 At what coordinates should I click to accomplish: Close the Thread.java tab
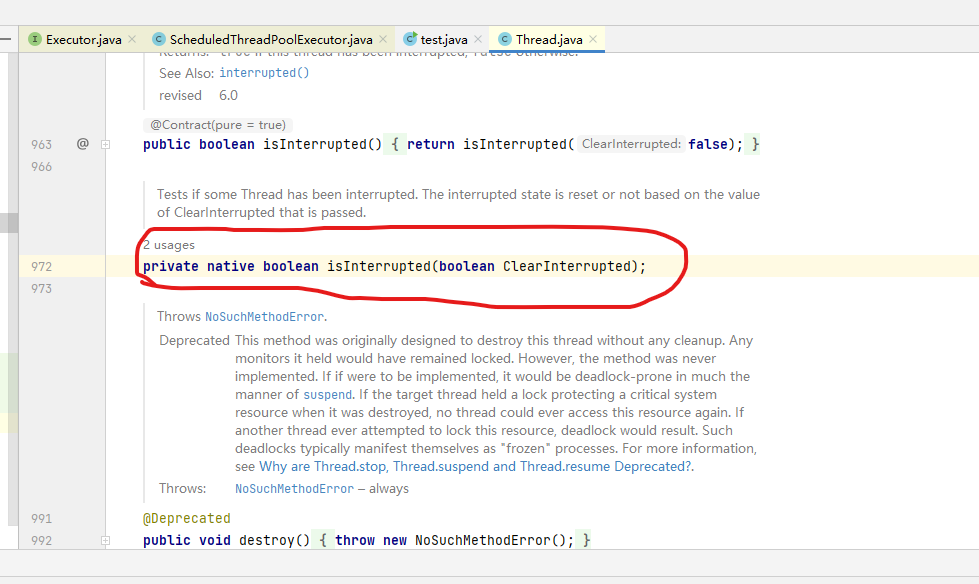tap(593, 39)
